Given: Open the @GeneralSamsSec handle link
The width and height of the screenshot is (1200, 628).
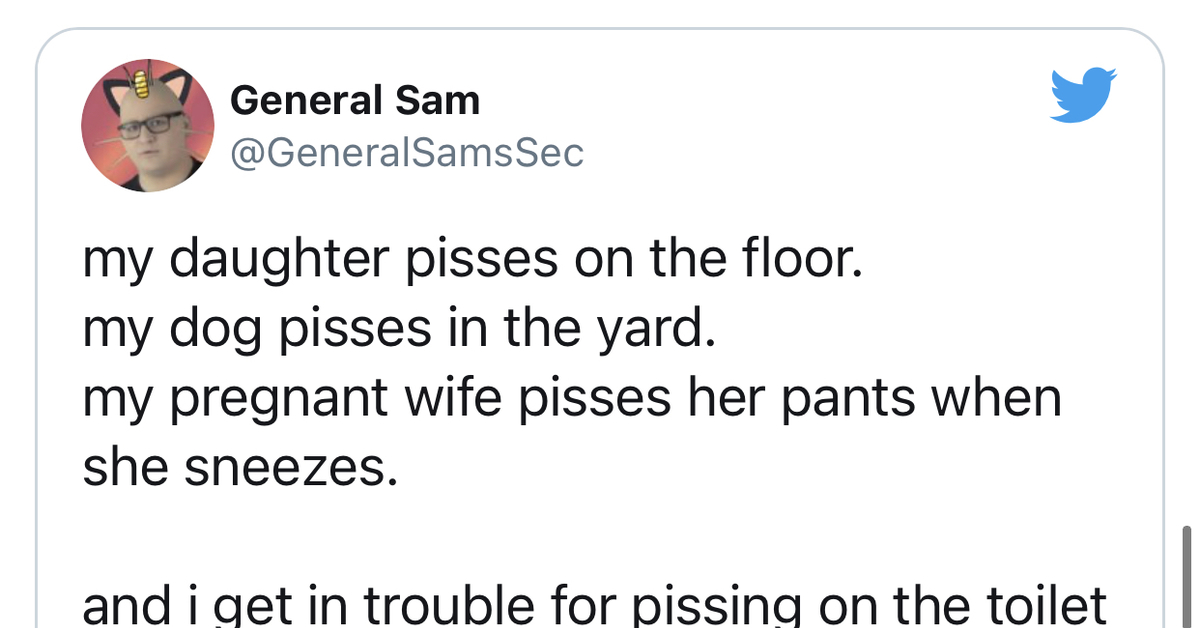Looking at the screenshot, I should 406,153.
